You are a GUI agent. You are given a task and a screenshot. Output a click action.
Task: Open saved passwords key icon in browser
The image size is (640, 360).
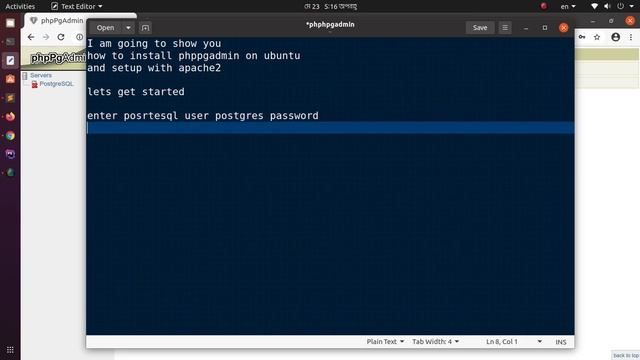pos(582,37)
